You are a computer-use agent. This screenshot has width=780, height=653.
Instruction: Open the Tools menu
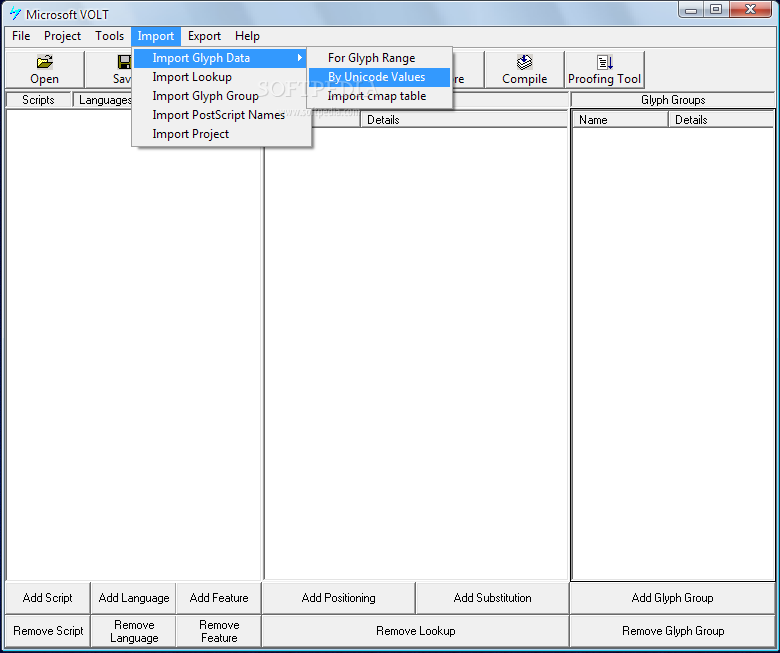[109, 36]
